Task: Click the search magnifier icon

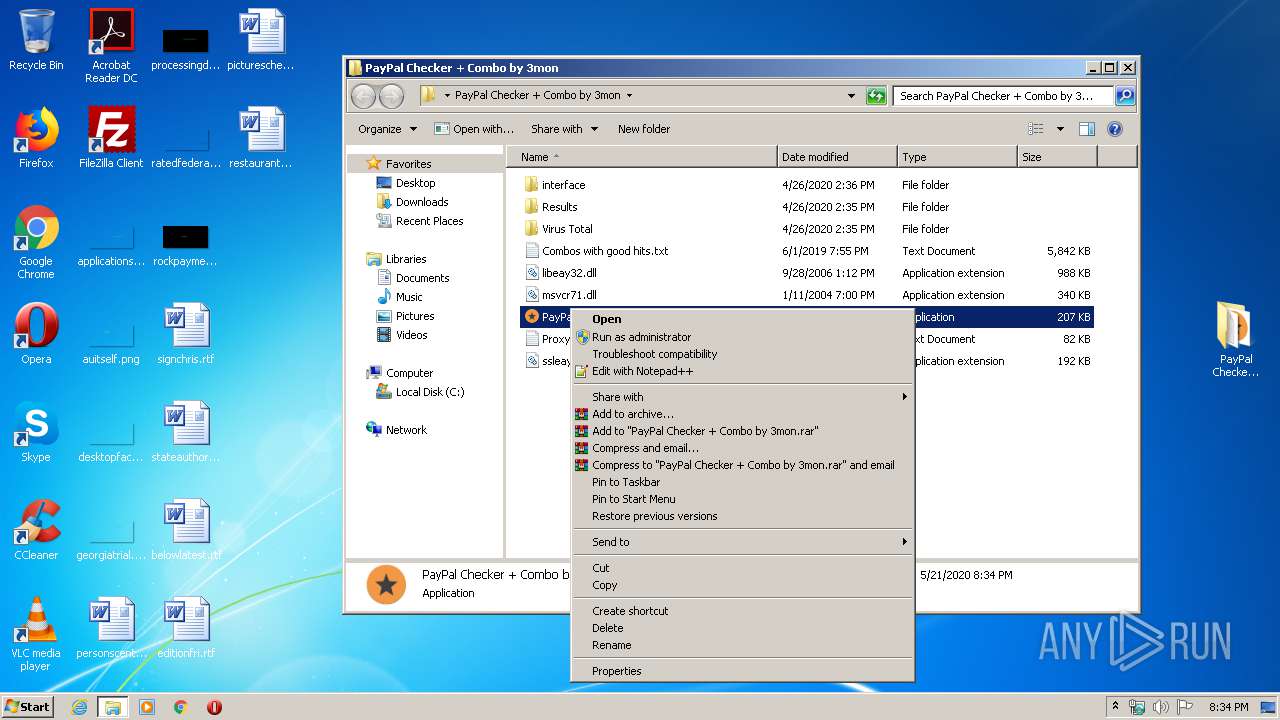Action: click(x=1125, y=96)
